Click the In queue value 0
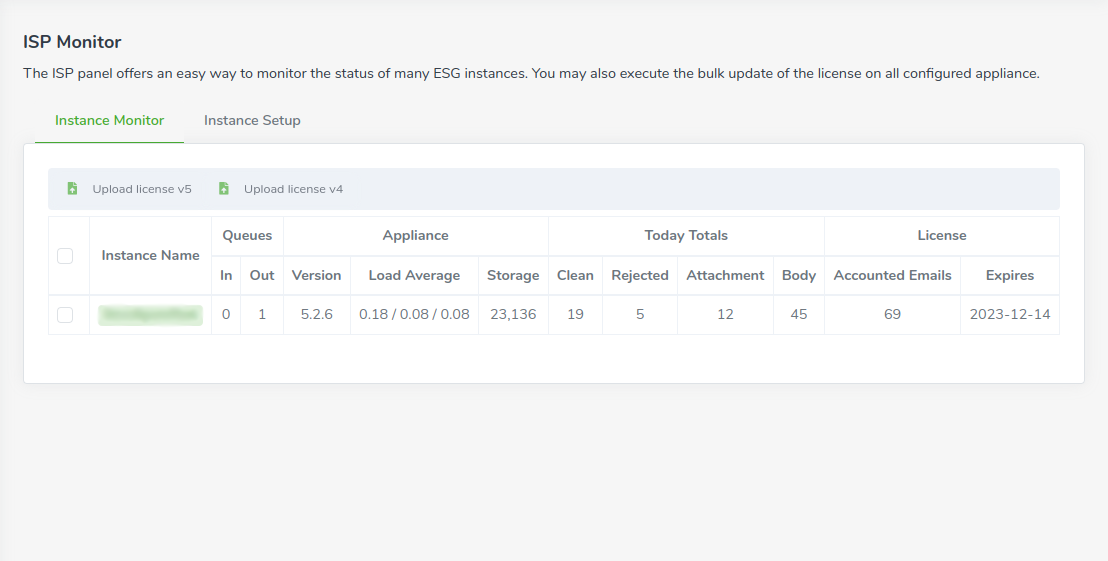This screenshot has width=1108, height=561. coord(226,314)
